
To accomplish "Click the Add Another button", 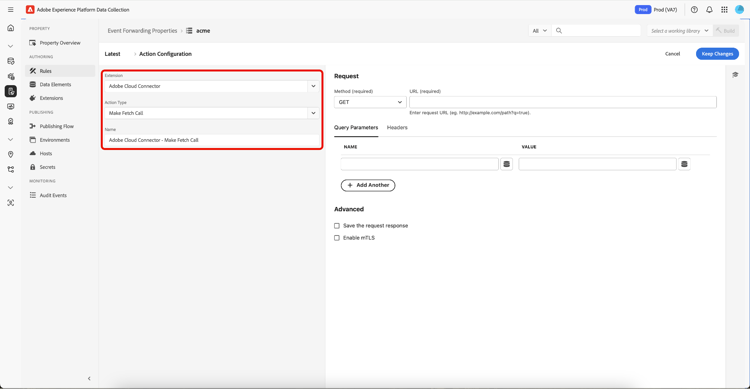I will coord(368,185).
